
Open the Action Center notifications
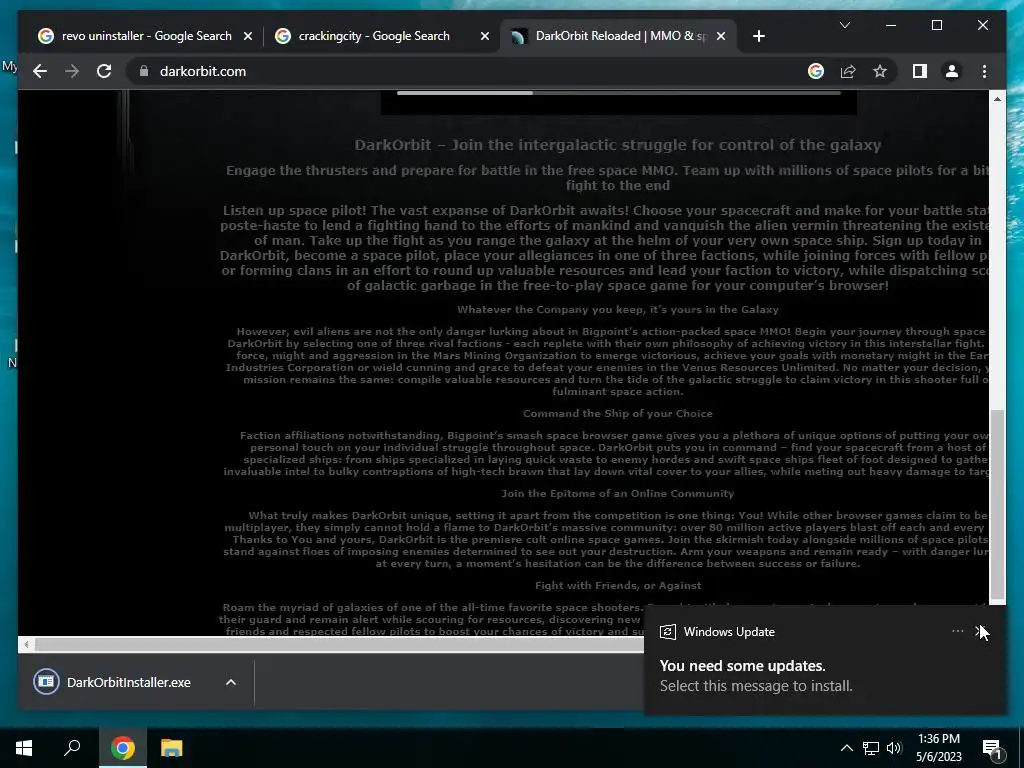click(x=993, y=748)
